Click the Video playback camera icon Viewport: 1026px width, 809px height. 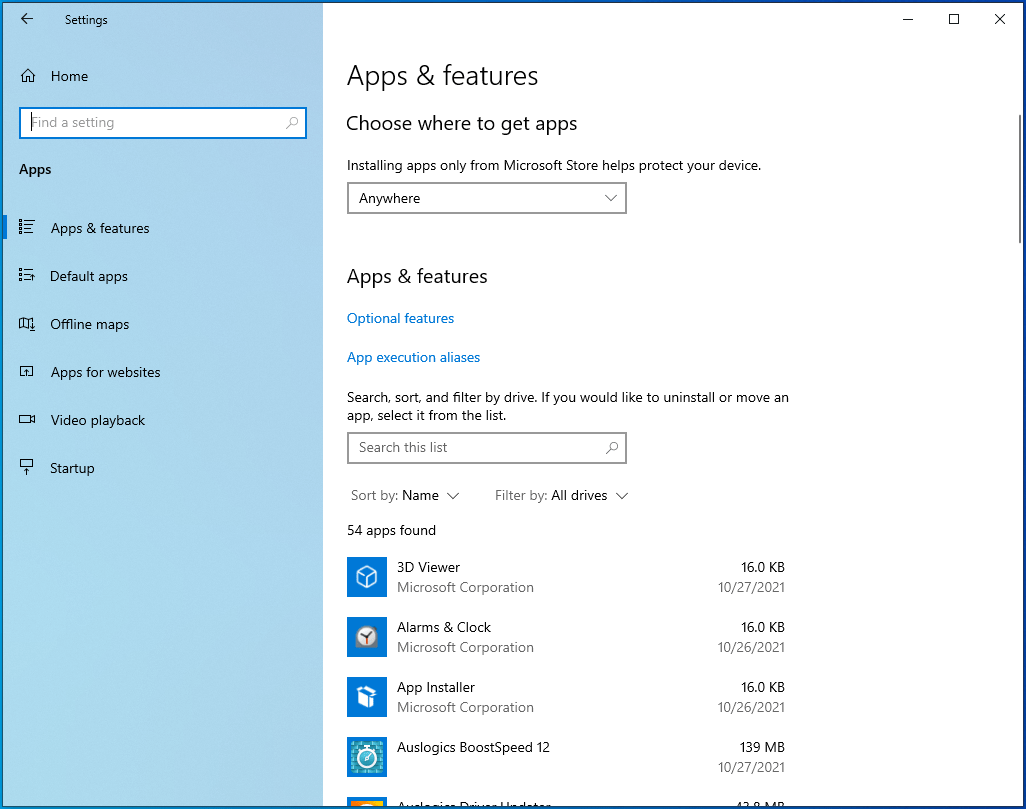pos(28,420)
